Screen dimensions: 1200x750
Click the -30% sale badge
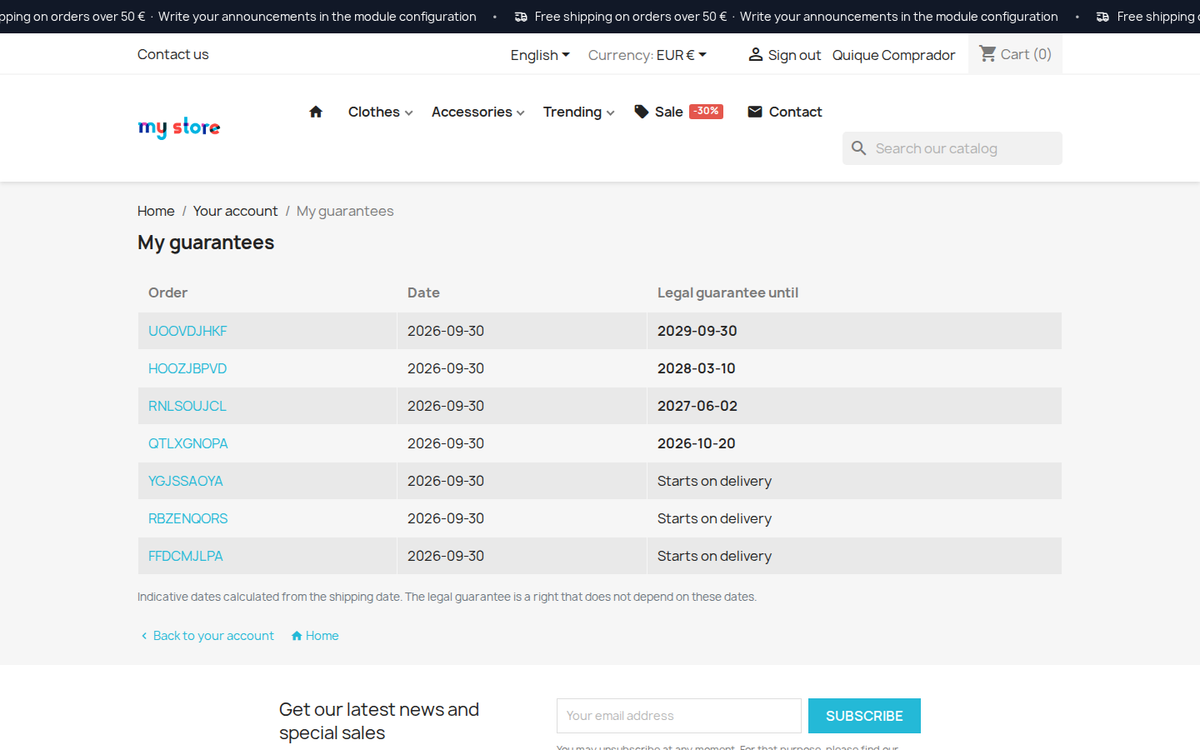click(706, 111)
